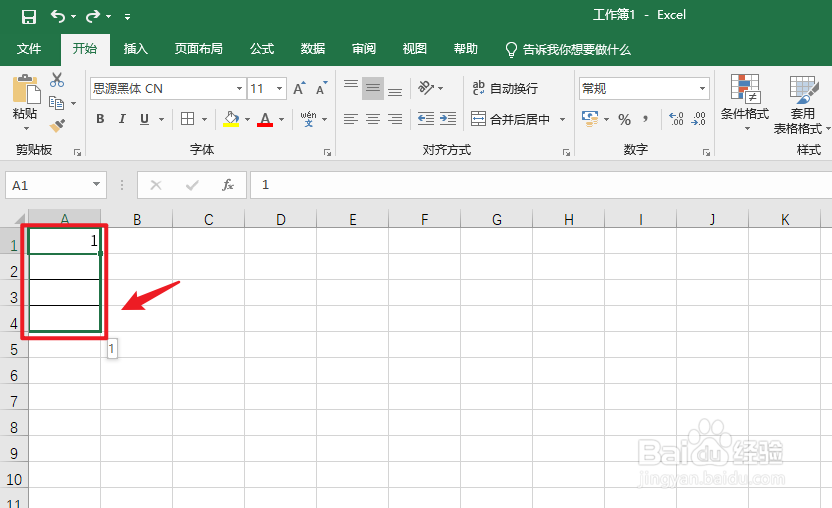The image size is (832, 508).
Task: Decrease font size with the smaller A
Action: click(322, 88)
